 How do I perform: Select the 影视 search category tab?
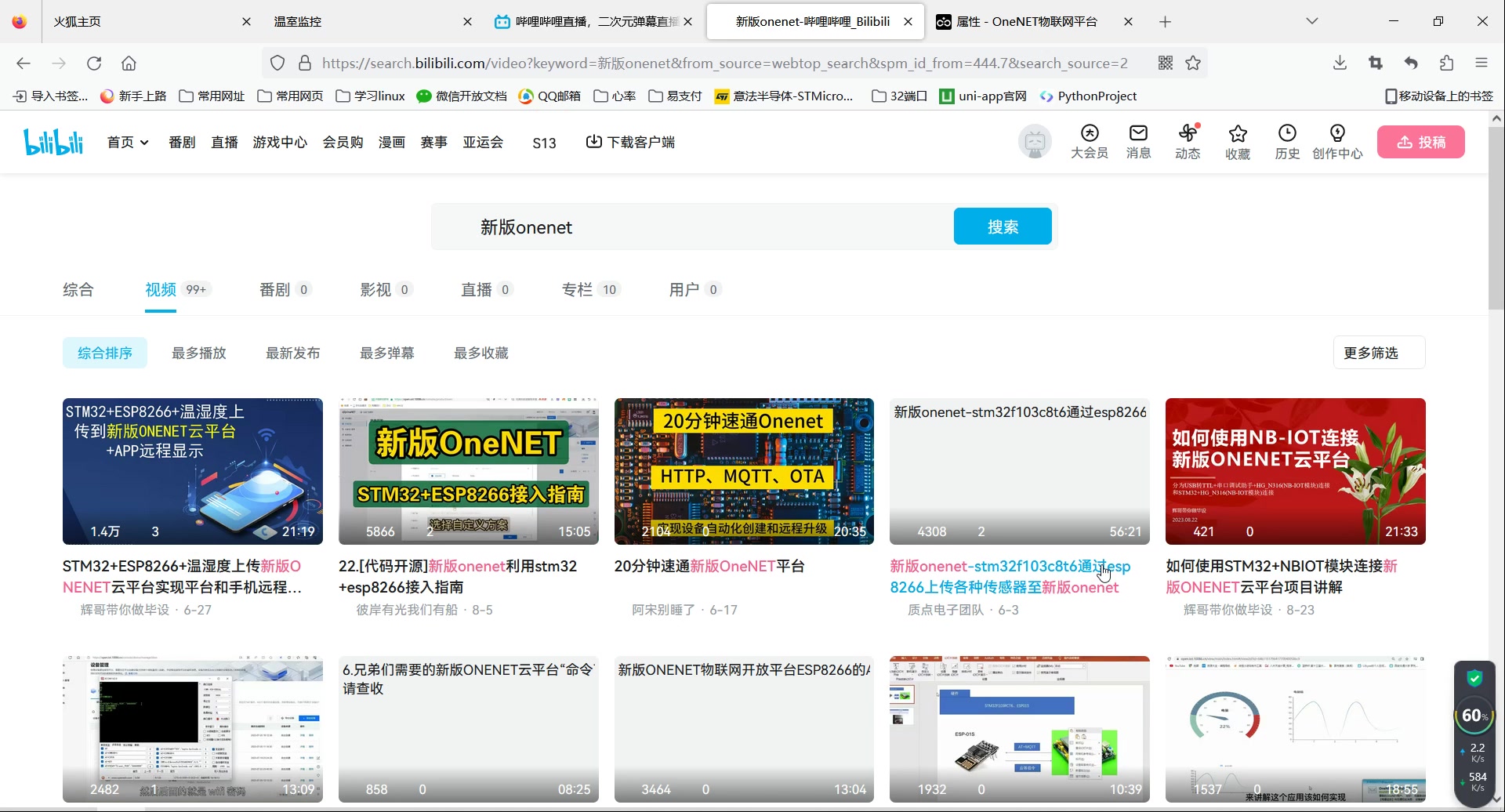[386, 290]
